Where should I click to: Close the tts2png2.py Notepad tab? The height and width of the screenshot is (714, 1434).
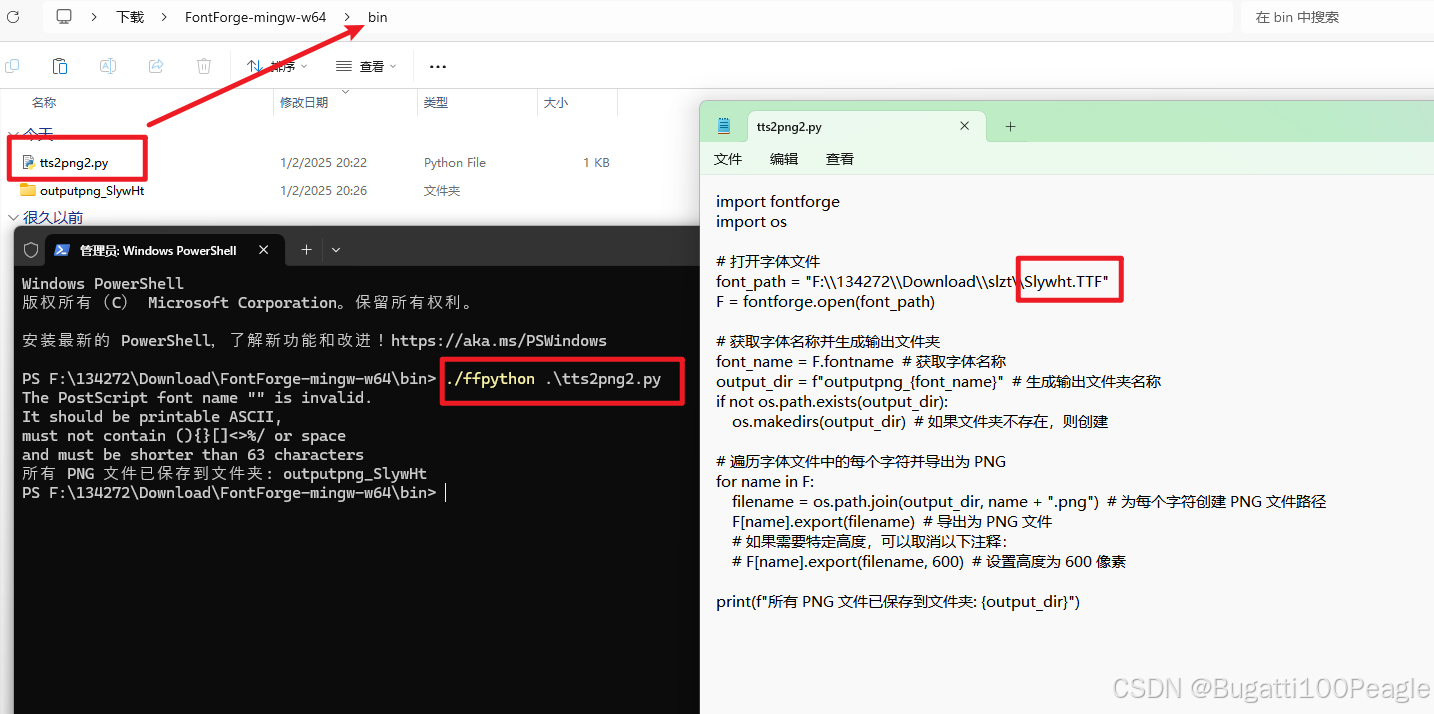pos(965,127)
